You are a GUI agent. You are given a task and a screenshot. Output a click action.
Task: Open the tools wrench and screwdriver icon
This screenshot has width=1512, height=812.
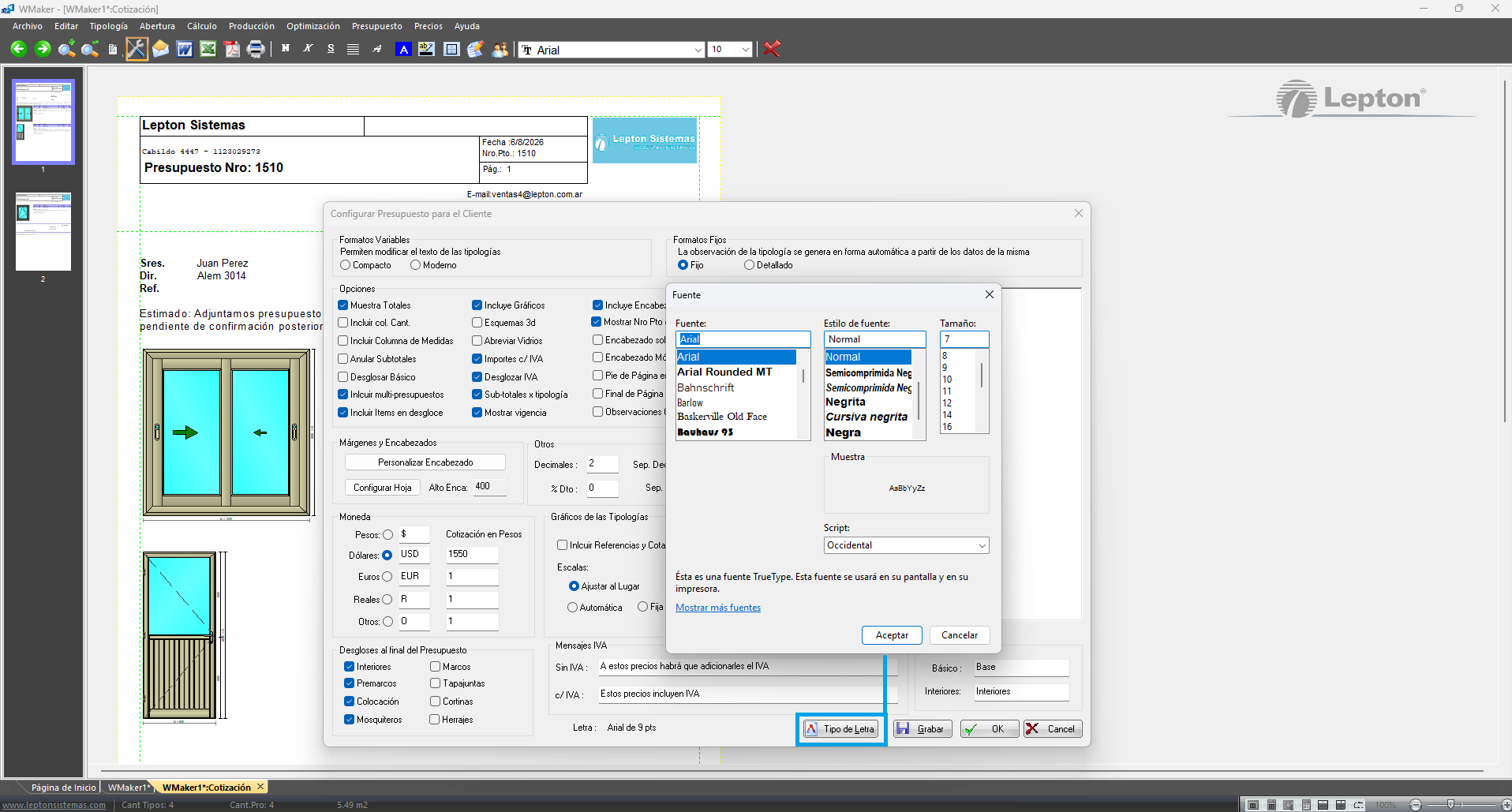point(137,49)
